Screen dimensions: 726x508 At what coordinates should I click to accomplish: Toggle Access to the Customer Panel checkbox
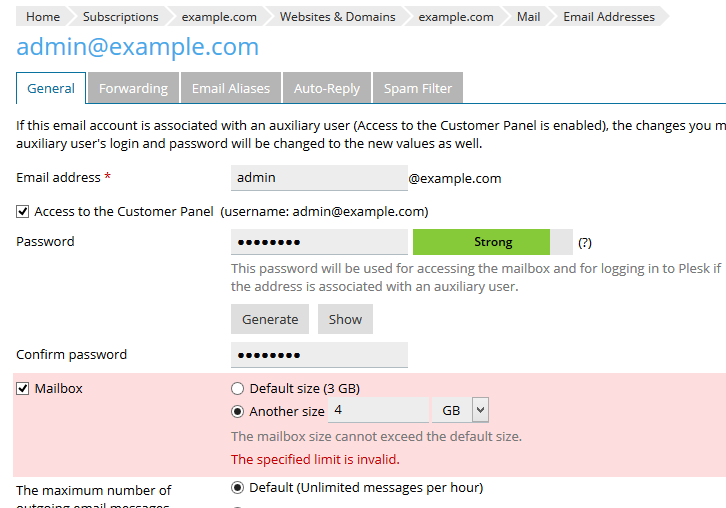(23, 212)
